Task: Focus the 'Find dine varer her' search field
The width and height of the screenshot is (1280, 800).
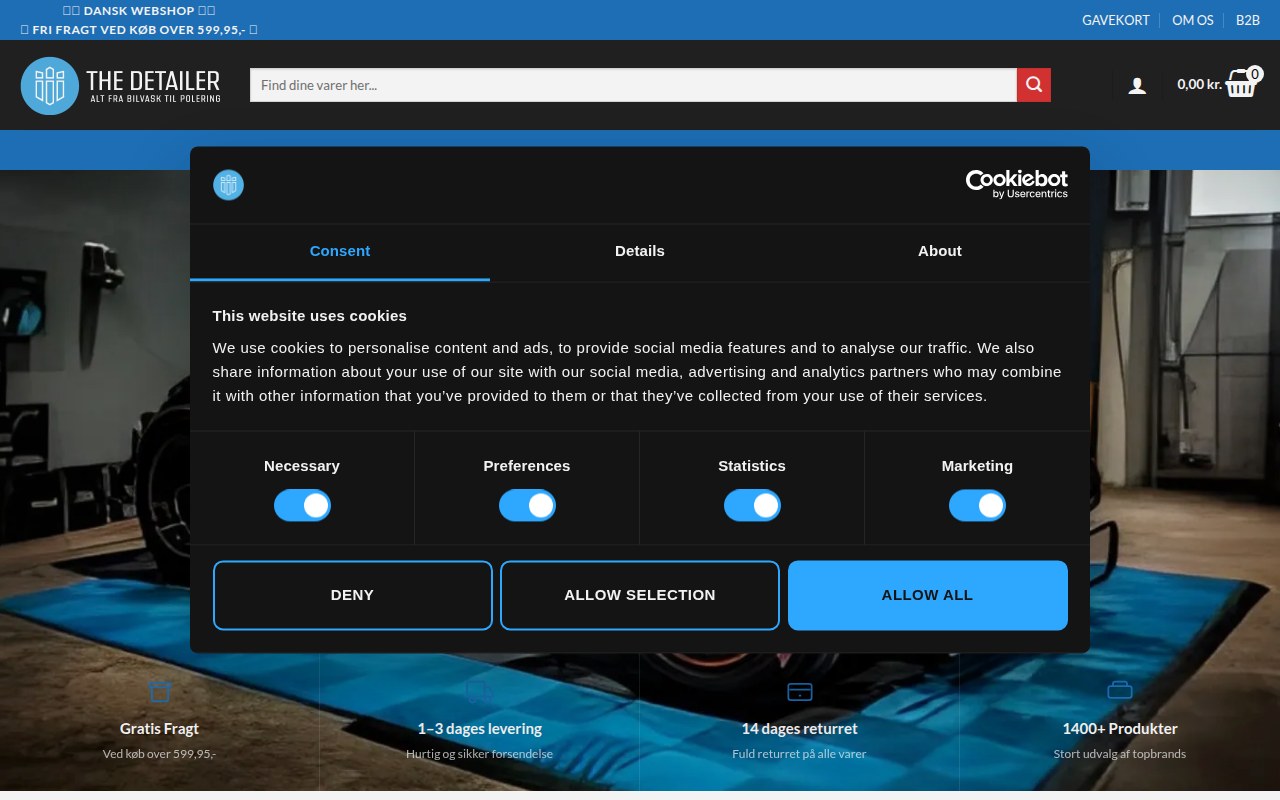Action: pos(633,85)
